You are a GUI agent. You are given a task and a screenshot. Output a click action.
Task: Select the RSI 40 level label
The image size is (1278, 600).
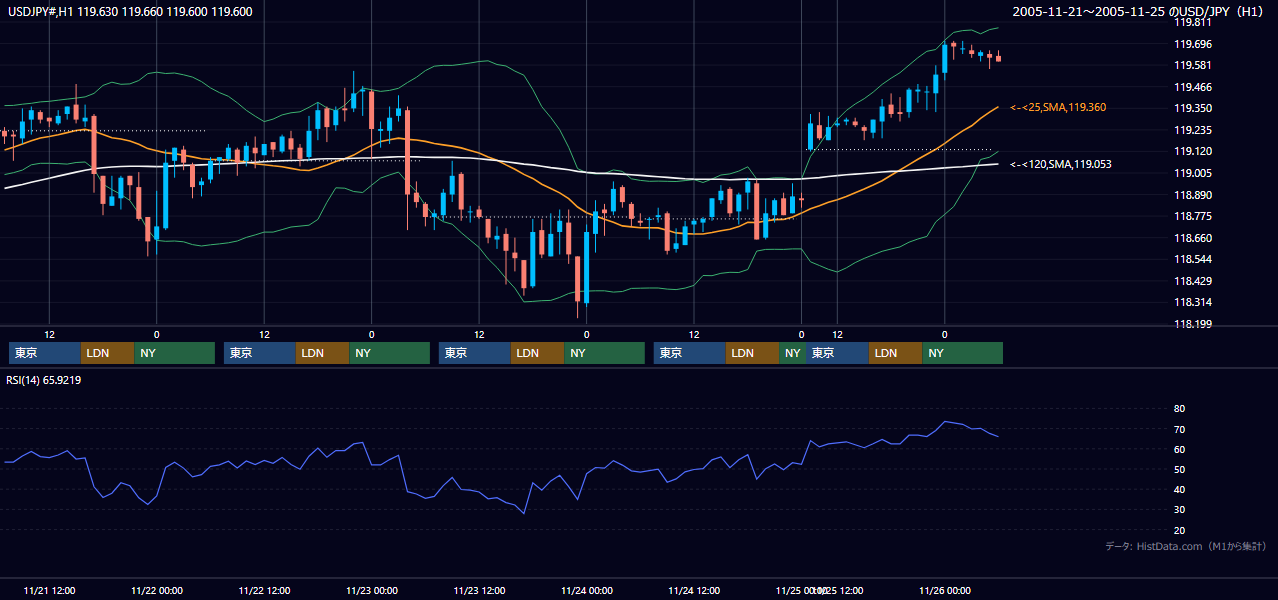tap(1179, 489)
